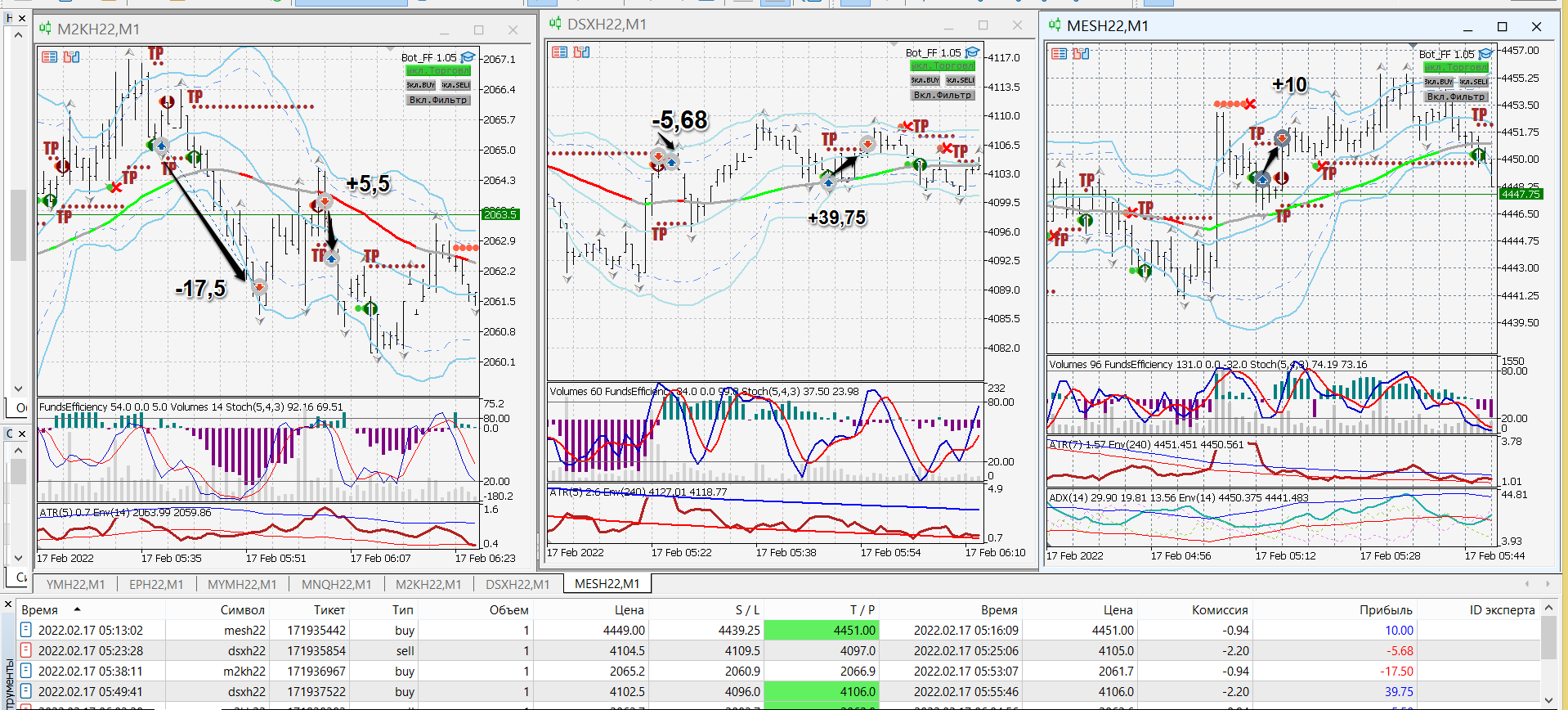Click the m2kh22 symbol cell
The height and width of the screenshot is (710, 1568).
[244, 671]
